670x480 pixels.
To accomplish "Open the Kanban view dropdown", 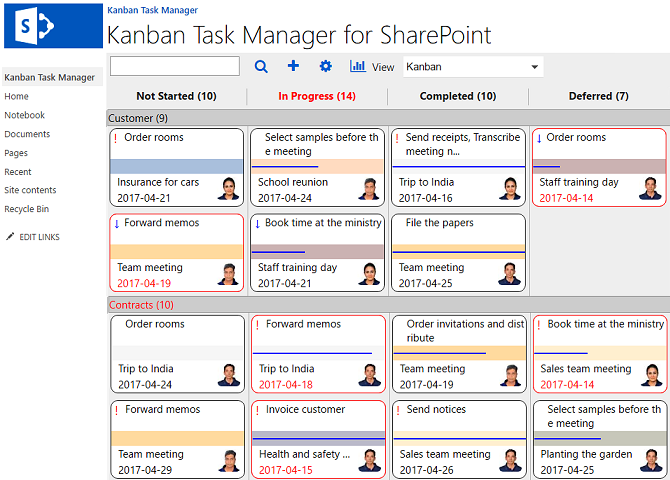I will [x=473, y=67].
